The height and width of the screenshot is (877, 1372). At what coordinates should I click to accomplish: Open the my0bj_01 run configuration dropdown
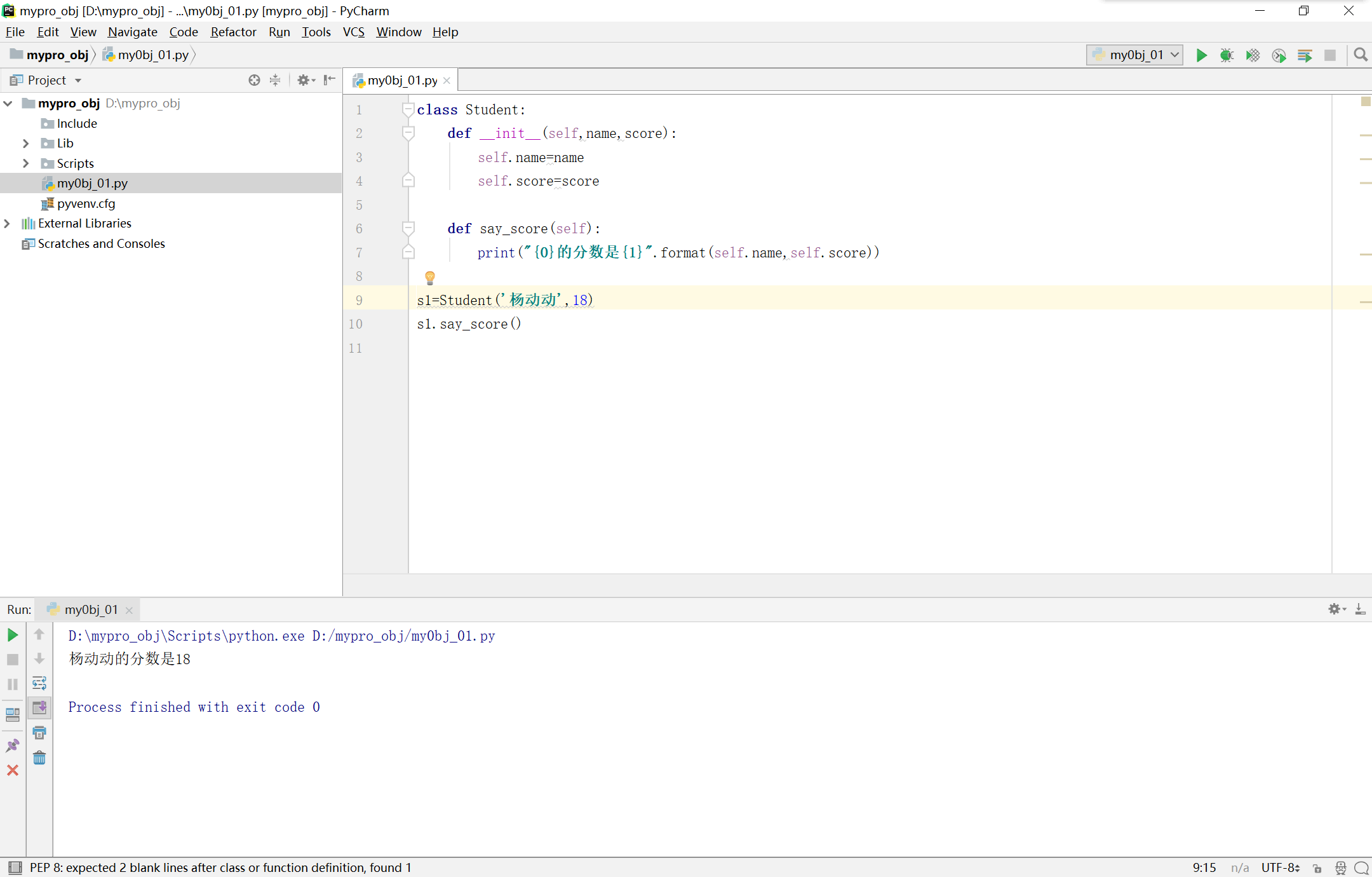pyautogui.click(x=1134, y=55)
